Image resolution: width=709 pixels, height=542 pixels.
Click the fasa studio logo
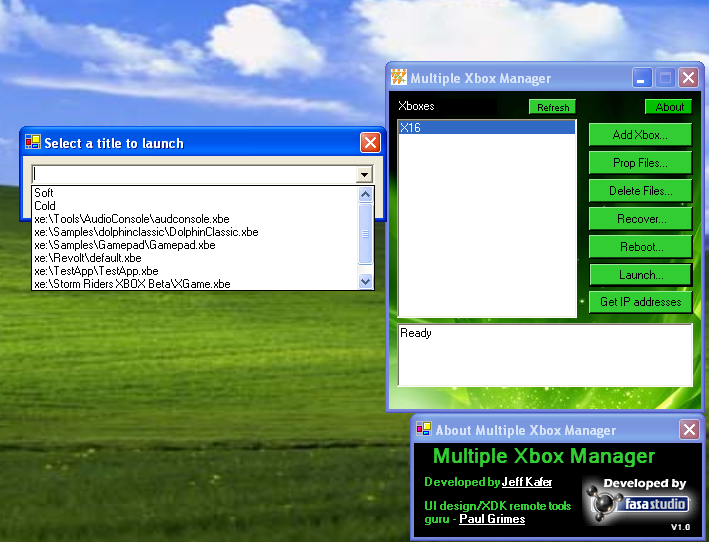(x=637, y=503)
